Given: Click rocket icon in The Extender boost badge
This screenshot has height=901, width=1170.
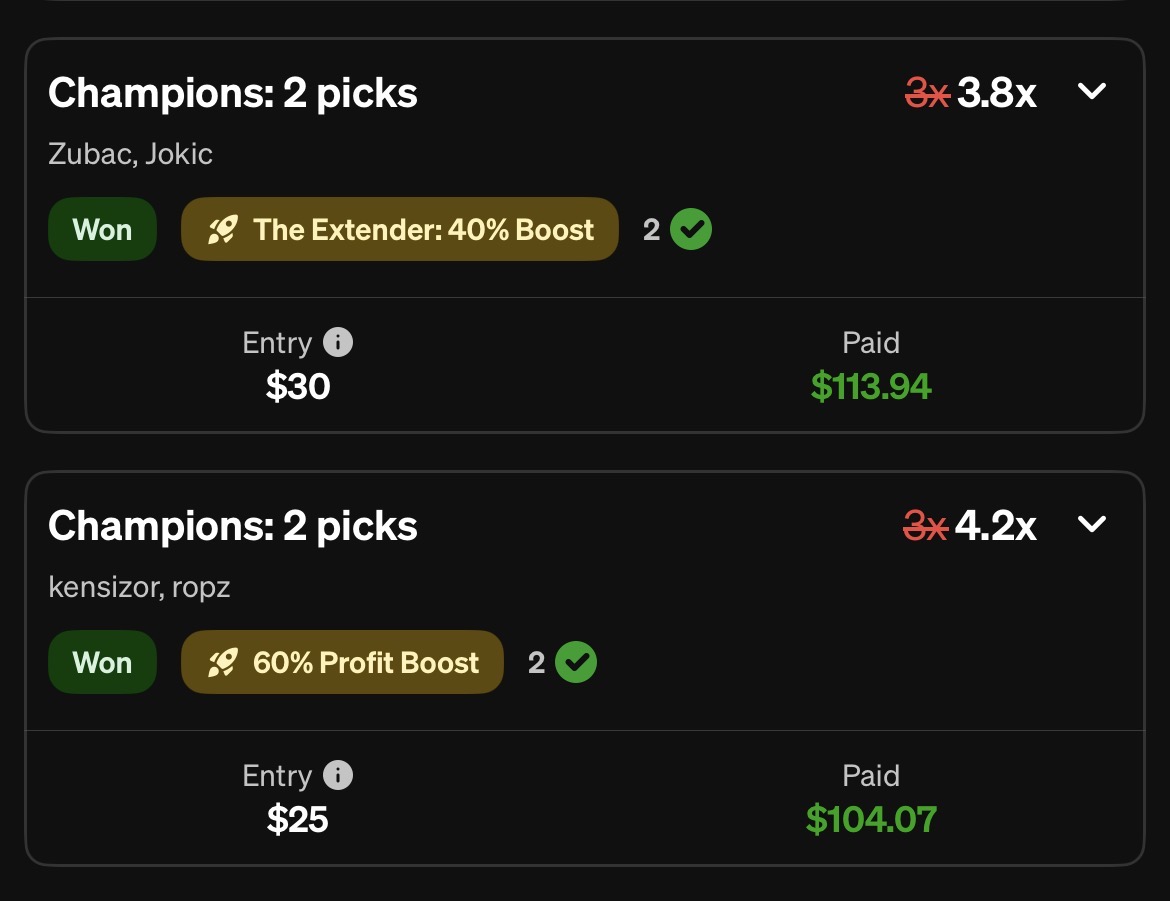Looking at the screenshot, I should point(222,230).
